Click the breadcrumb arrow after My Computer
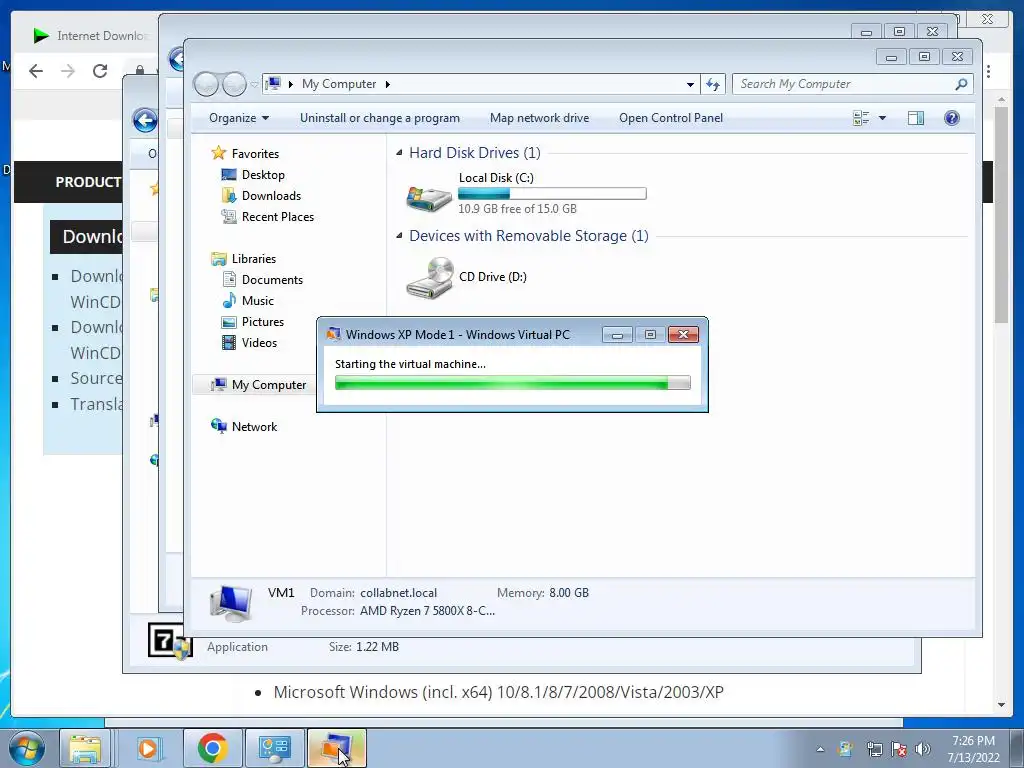1024x768 pixels. [387, 84]
